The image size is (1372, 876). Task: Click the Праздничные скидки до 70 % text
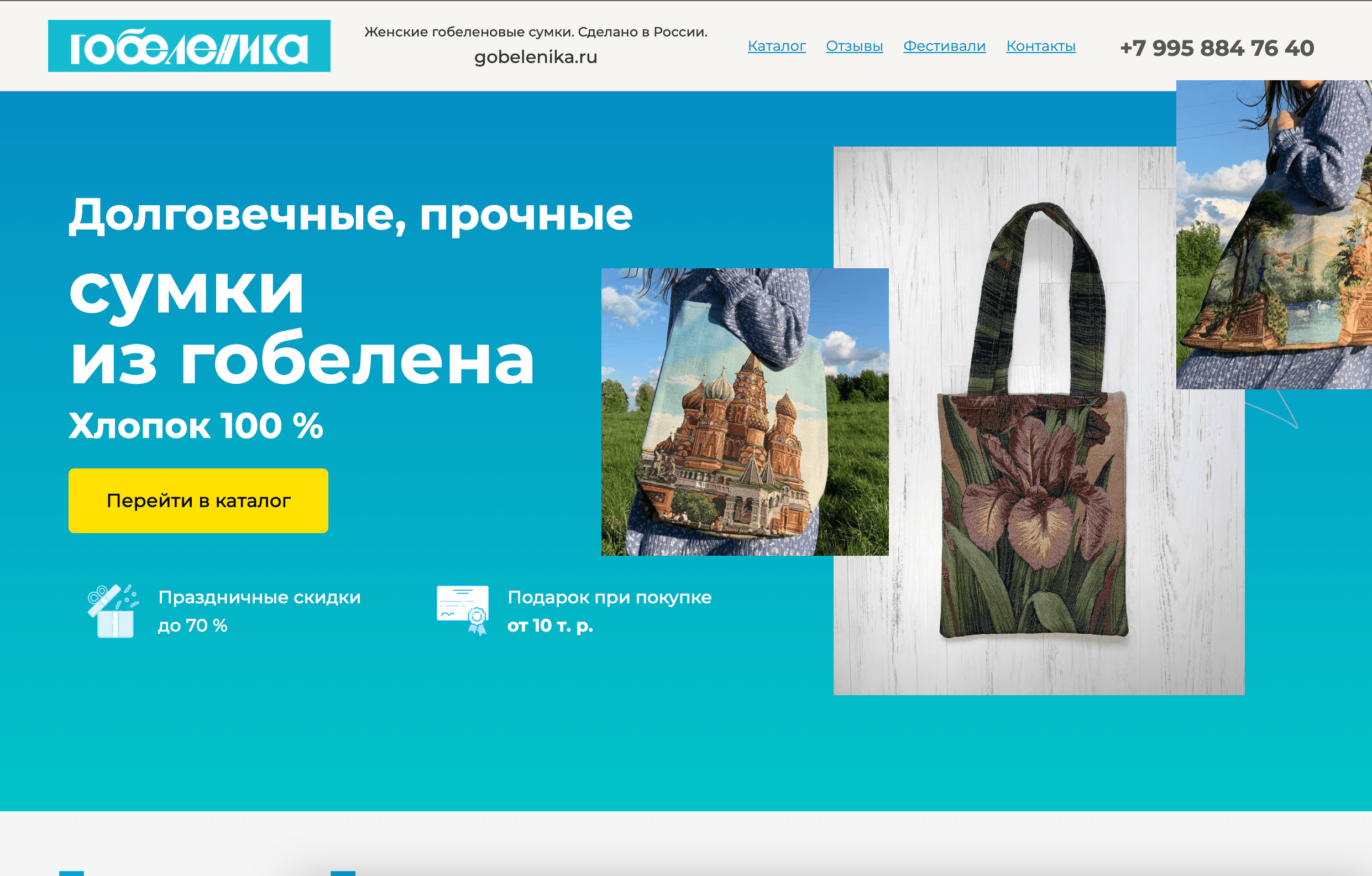click(259, 611)
